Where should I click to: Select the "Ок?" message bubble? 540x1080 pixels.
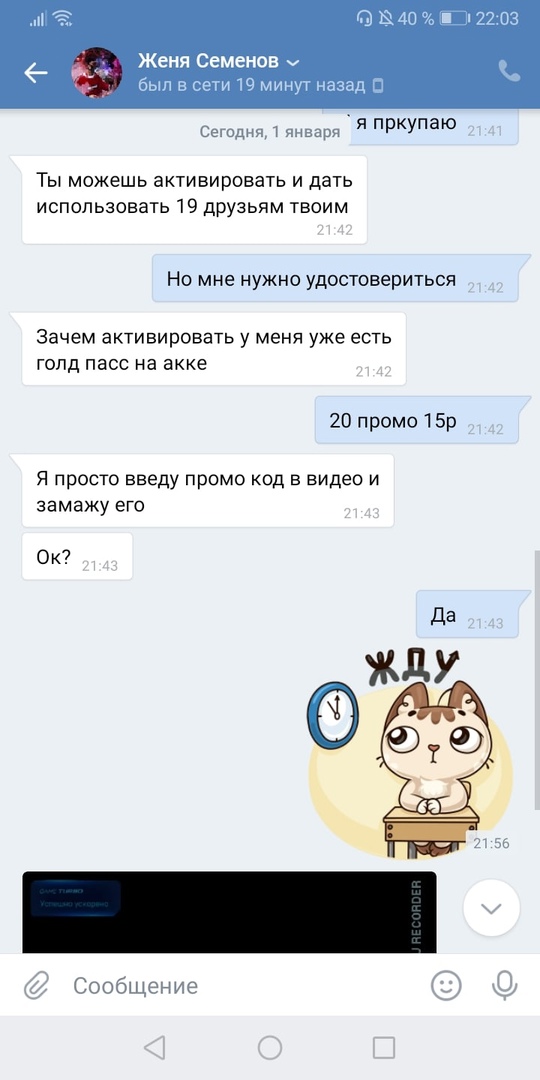pos(77,557)
